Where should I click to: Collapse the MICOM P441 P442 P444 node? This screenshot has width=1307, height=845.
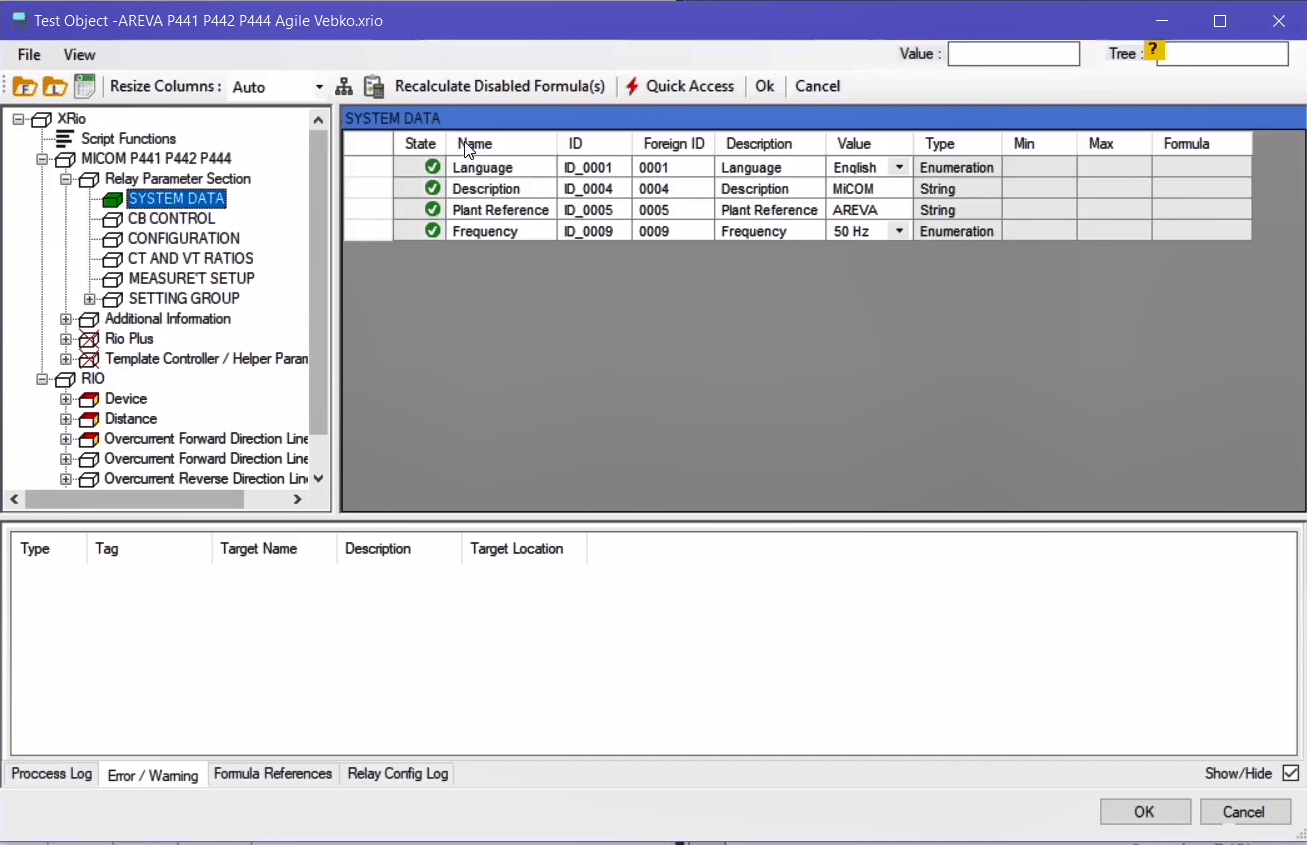pyautogui.click(x=42, y=159)
